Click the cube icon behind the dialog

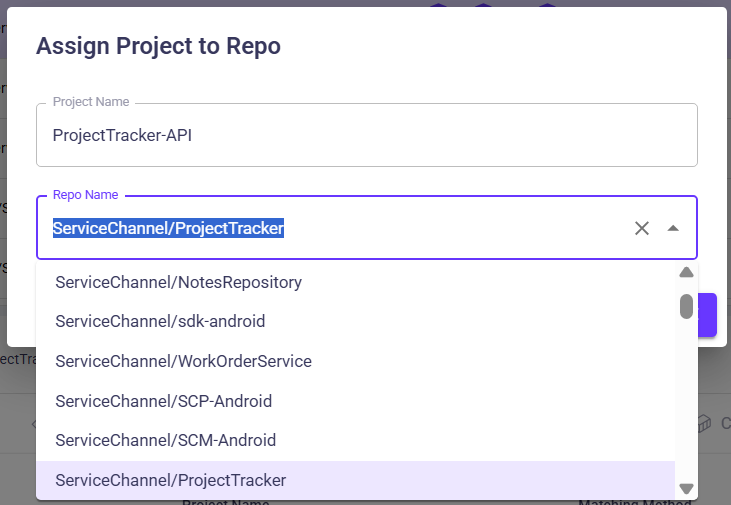(x=704, y=423)
